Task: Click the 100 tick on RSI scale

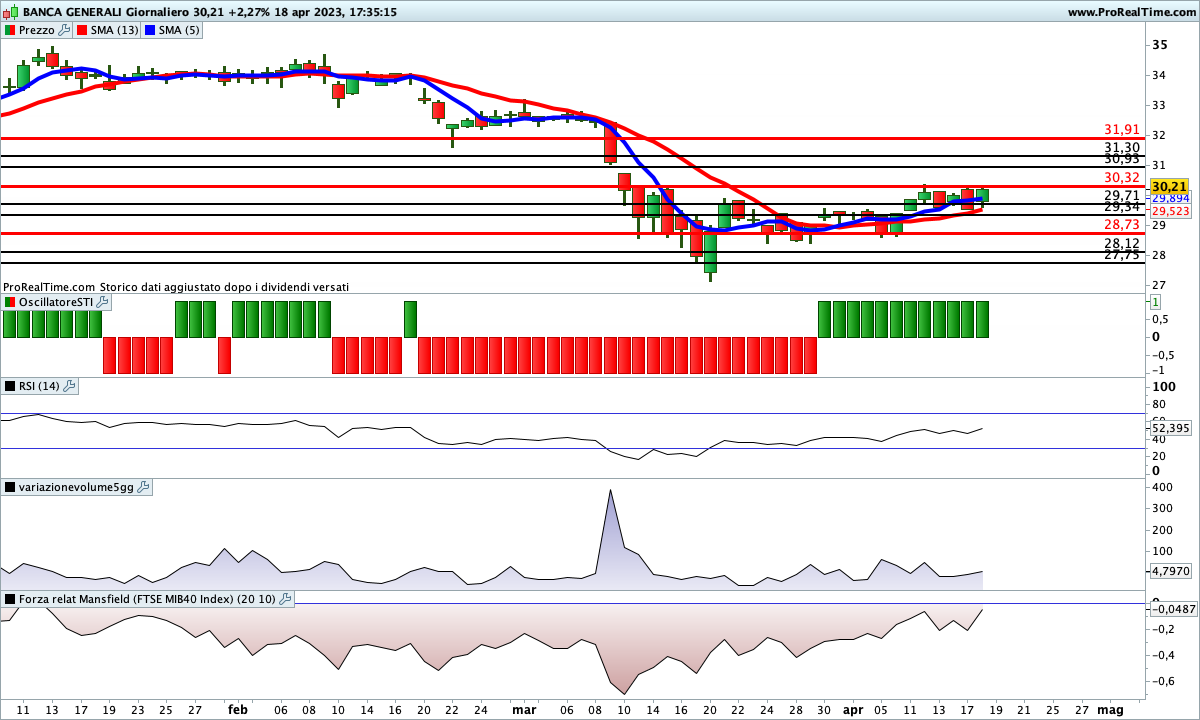Action: tap(1162, 386)
